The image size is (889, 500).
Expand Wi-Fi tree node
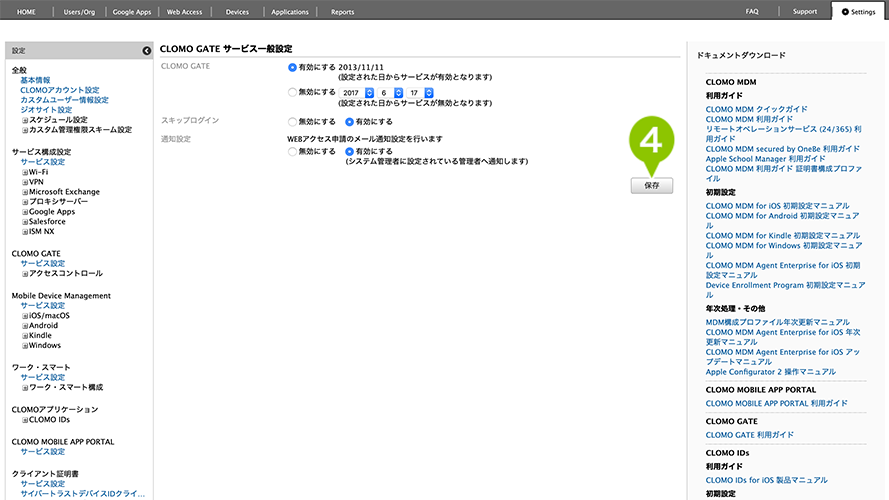25,172
